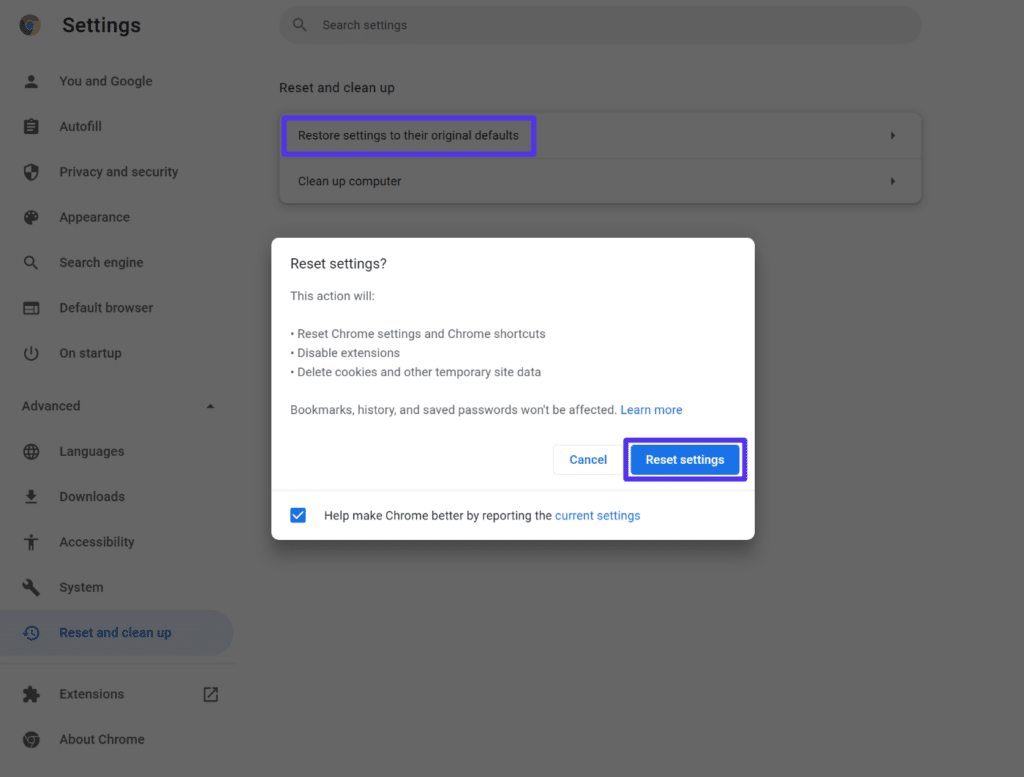Click the Privacy and security icon
The image size is (1024, 777).
[31, 171]
